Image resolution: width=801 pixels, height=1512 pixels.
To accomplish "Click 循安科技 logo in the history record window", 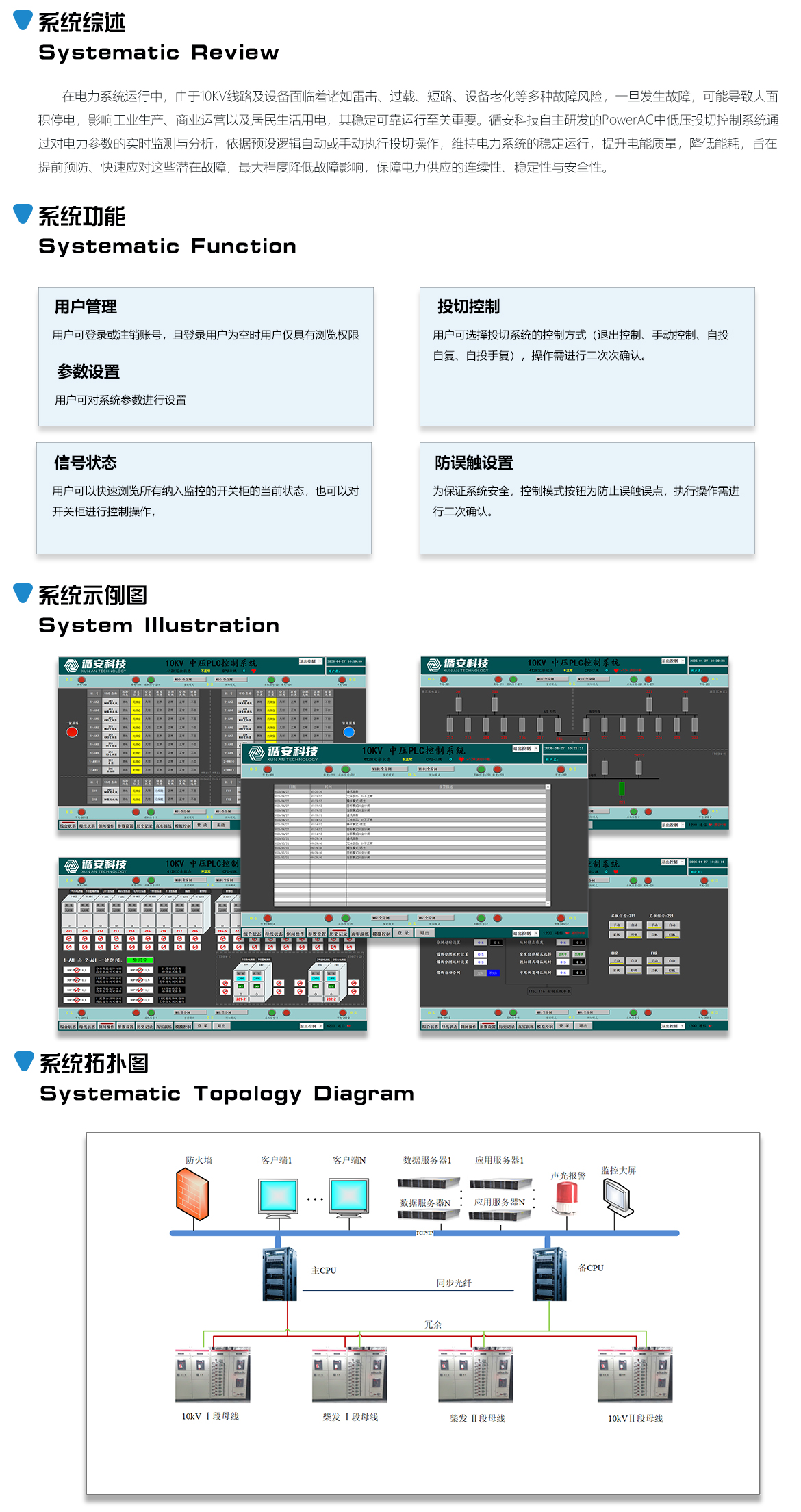I will 283,754.
